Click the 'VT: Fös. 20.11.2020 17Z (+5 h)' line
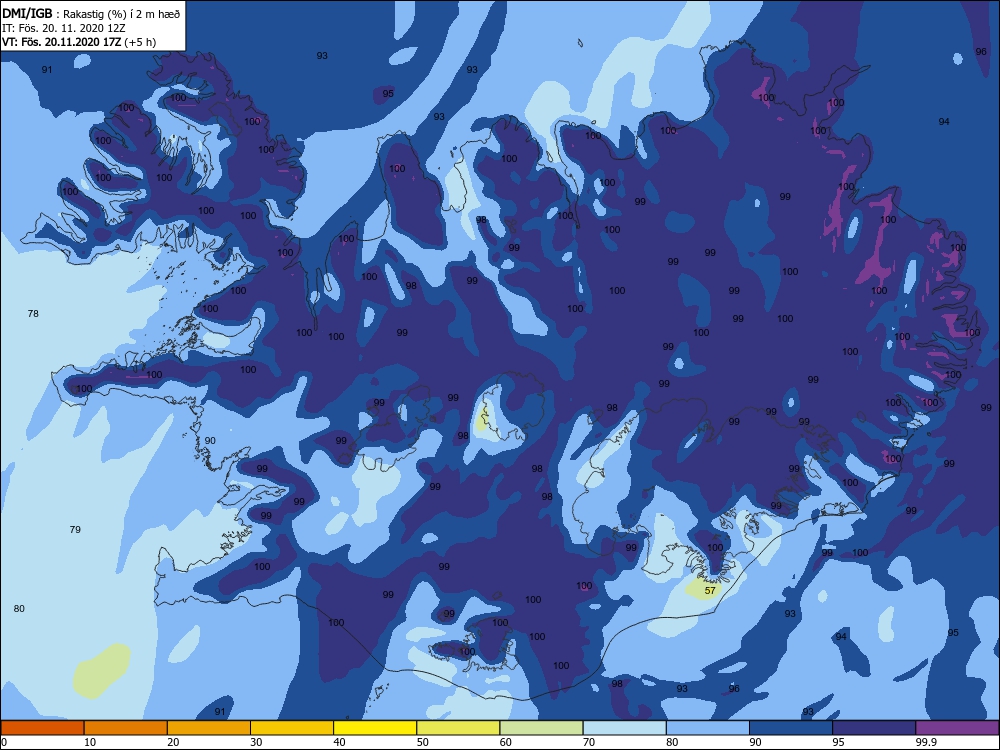The height and width of the screenshot is (750, 1000). [79, 42]
